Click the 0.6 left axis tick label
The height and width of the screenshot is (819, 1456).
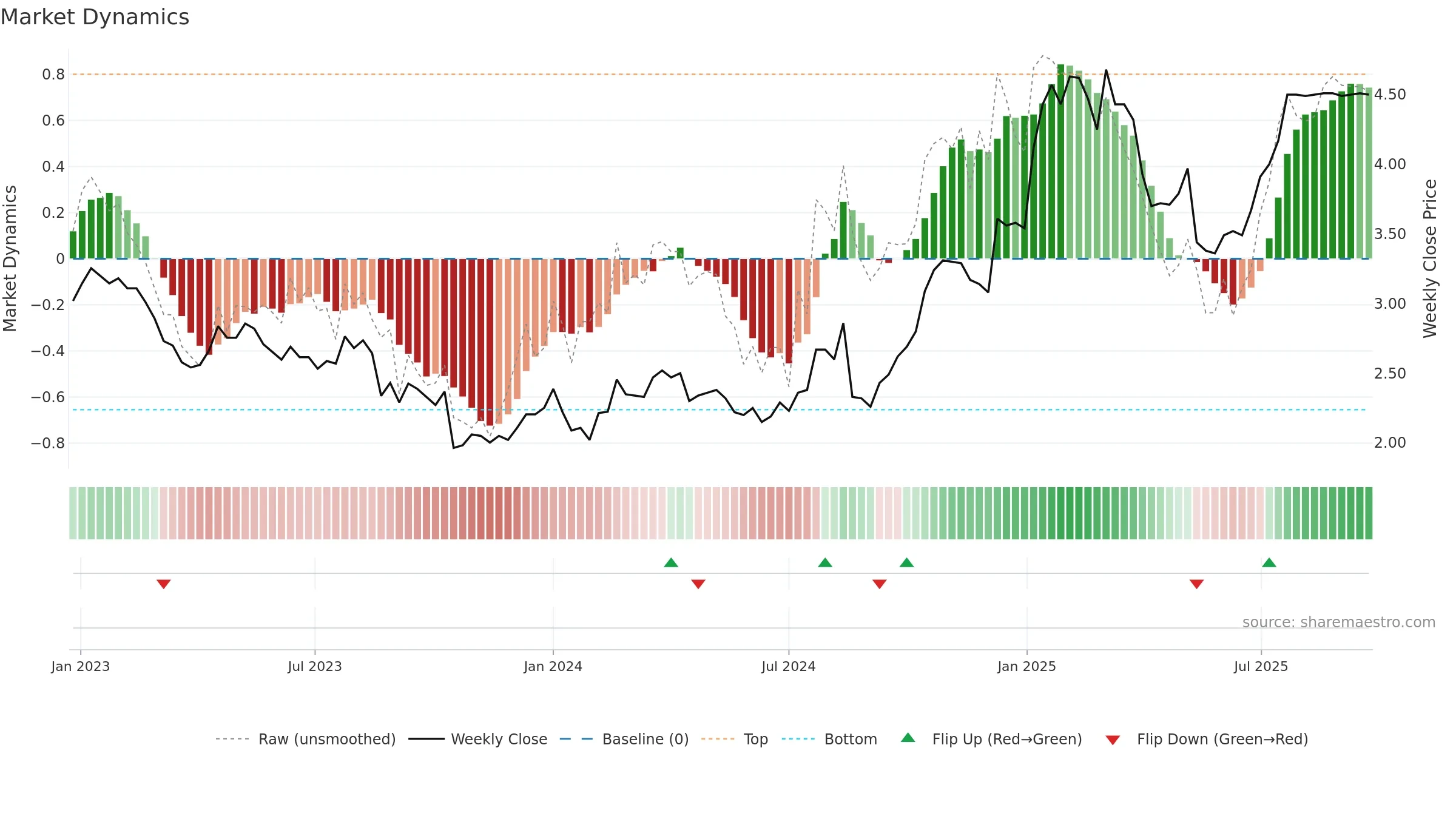[53, 121]
